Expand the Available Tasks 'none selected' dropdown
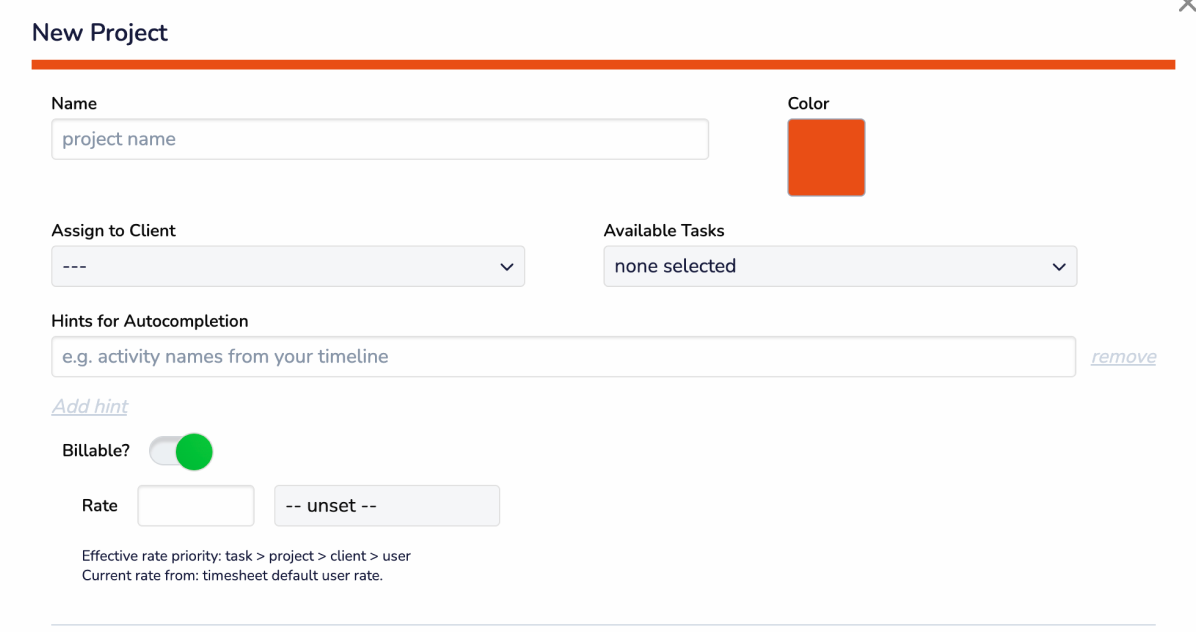Screen dimensions: 1196x632 coord(840,267)
